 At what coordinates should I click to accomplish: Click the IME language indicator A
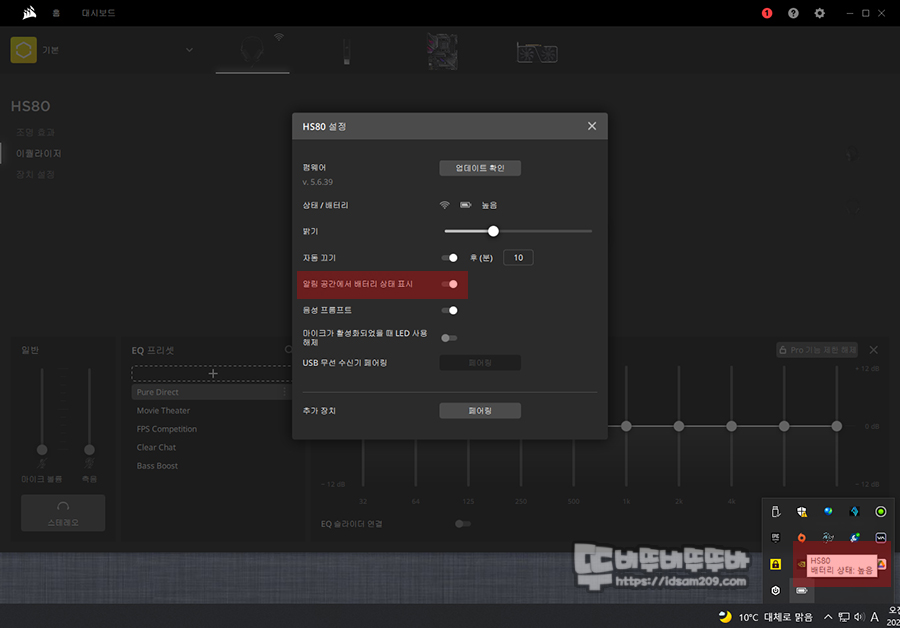click(x=874, y=617)
